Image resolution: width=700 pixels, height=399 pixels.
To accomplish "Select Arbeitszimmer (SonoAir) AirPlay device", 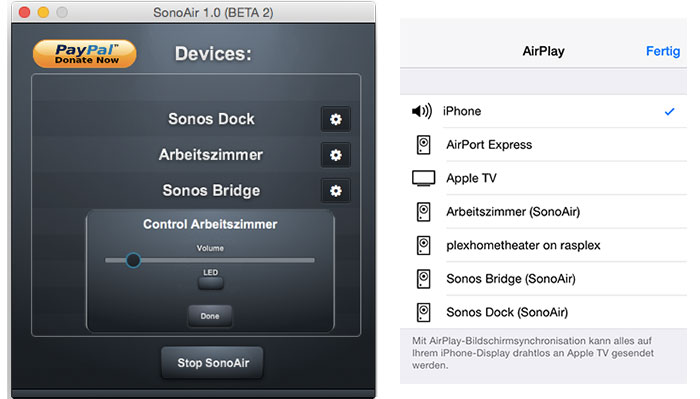I will pos(543,212).
